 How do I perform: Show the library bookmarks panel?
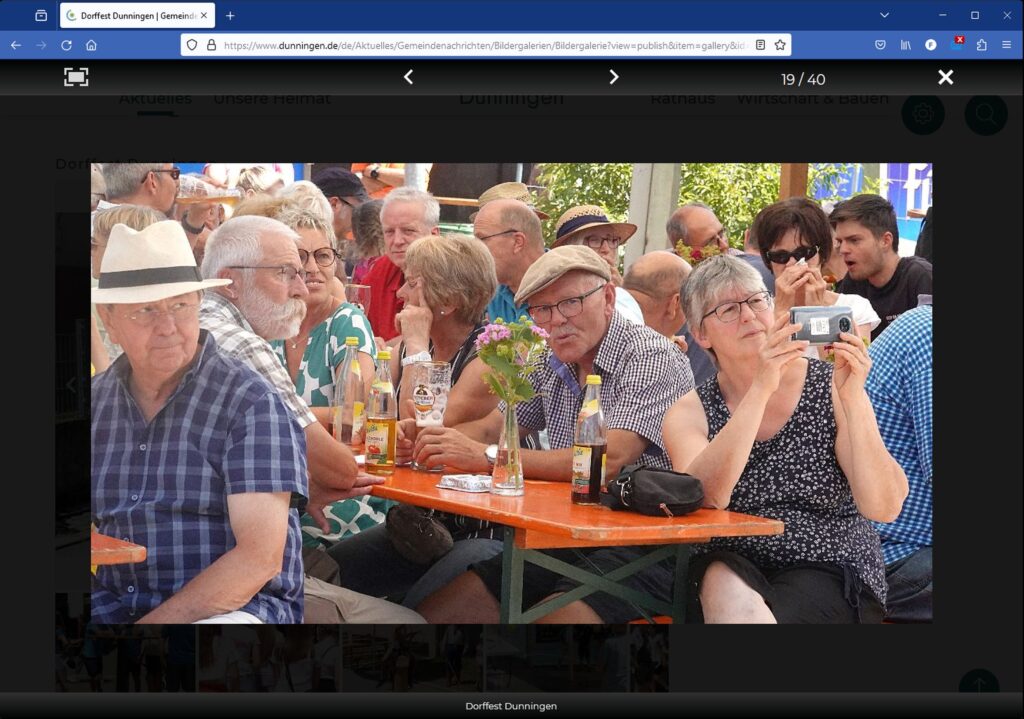[906, 45]
